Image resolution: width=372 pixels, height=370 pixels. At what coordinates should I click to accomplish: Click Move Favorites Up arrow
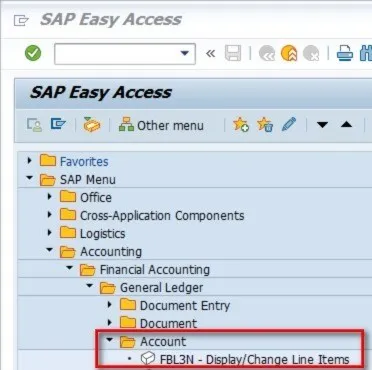347,125
